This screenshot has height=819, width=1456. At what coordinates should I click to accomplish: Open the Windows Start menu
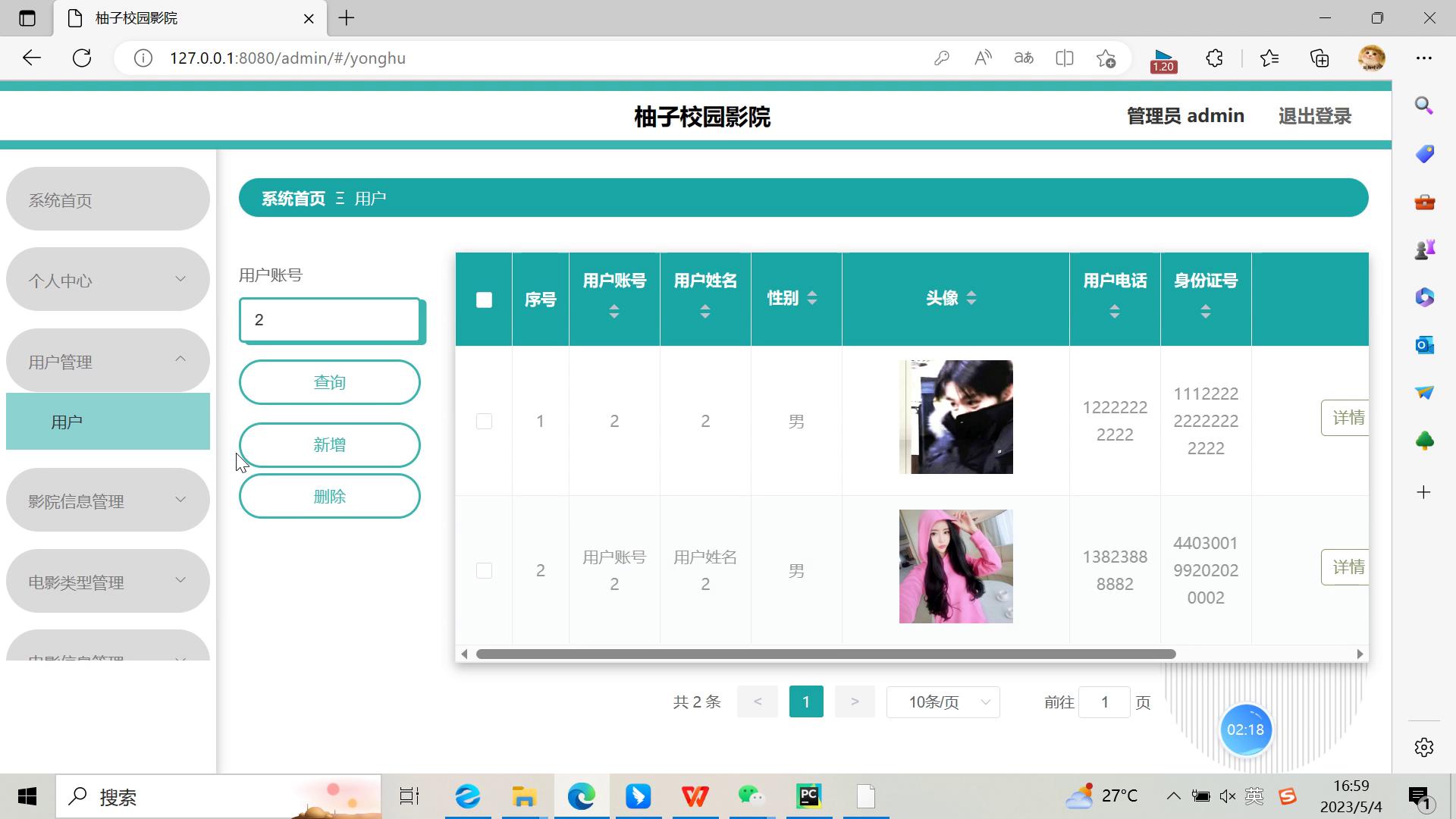pyautogui.click(x=27, y=796)
